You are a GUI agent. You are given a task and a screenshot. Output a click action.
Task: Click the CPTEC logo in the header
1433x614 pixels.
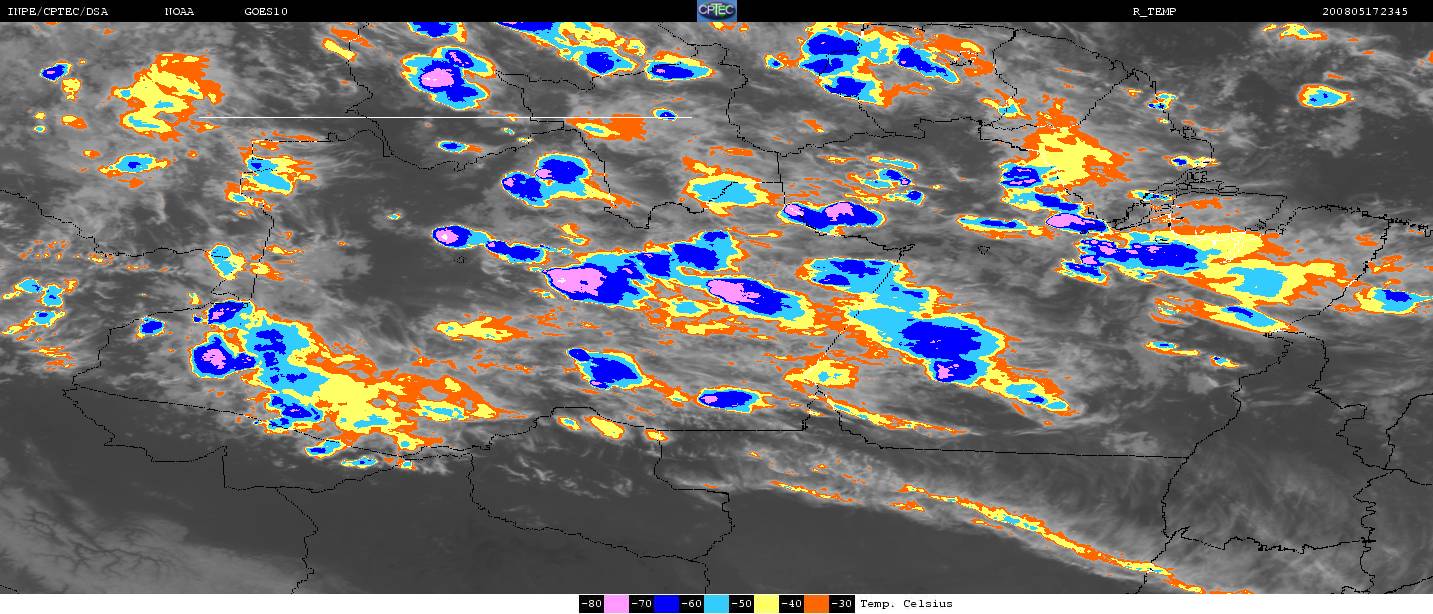click(x=716, y=11)
